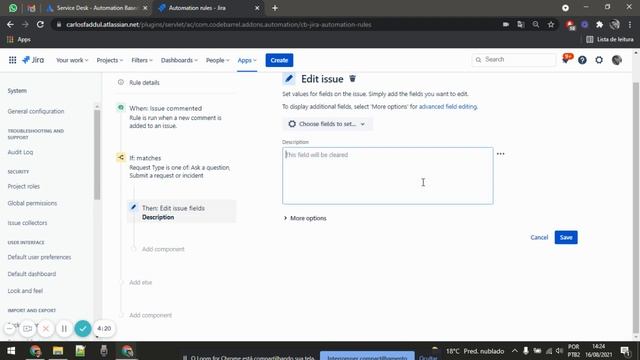Click Add else branch
The width and height of the screenshot is (640, 360).
(x=140, y=282)
